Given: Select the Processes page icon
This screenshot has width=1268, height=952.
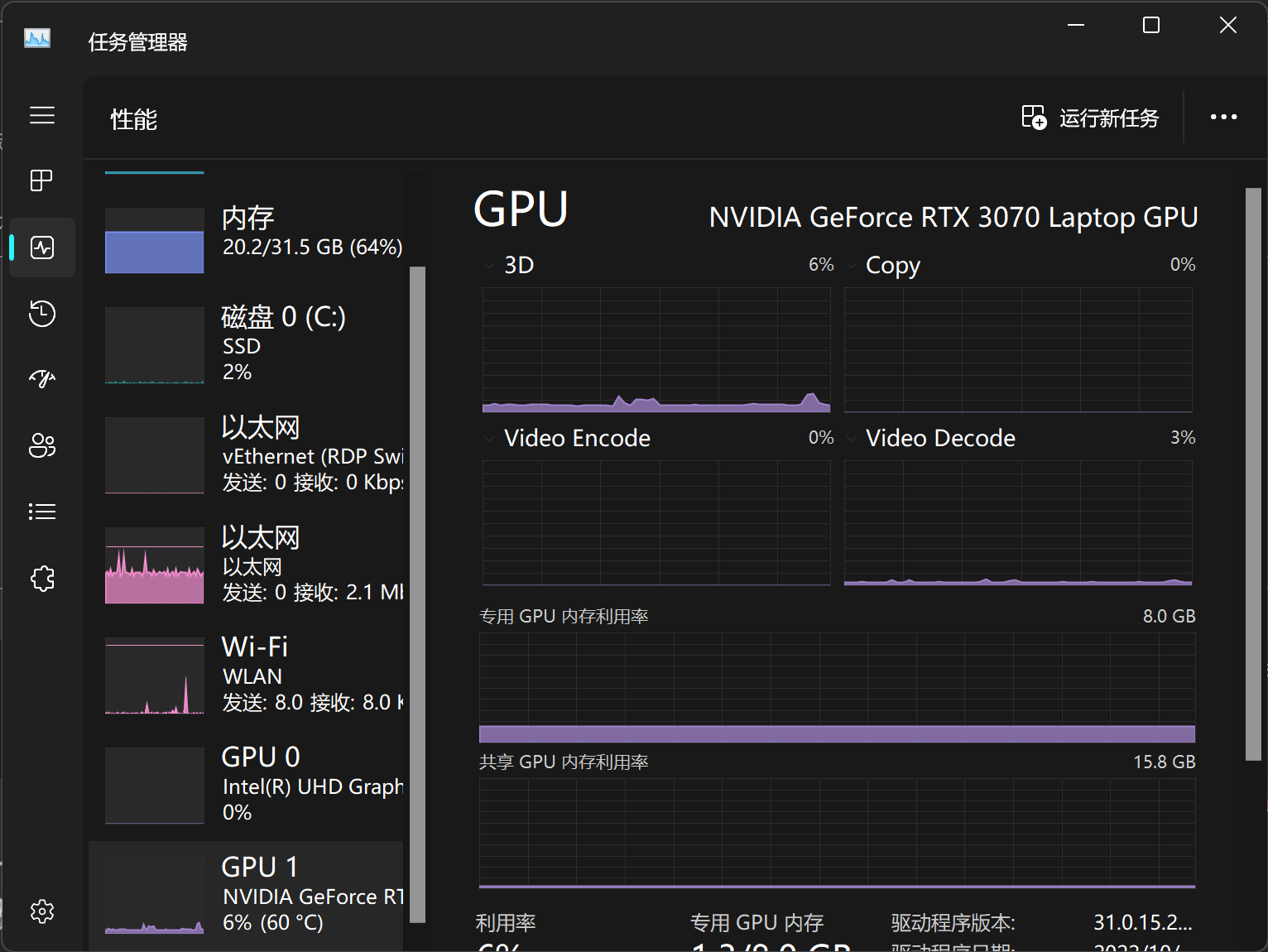Looking at the screenshot, I should pos(40,180).
